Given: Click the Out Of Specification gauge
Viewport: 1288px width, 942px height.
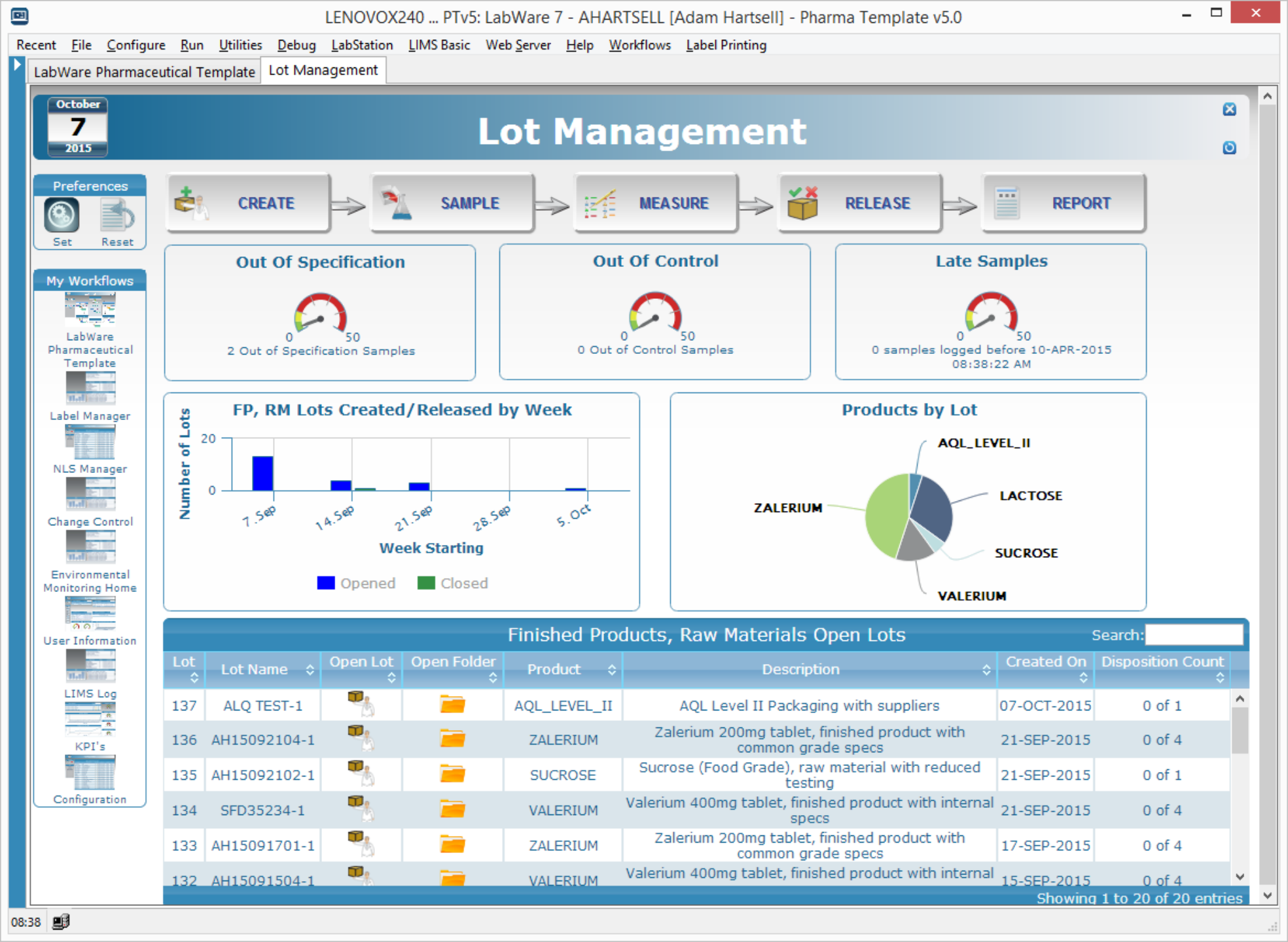Looking at the screenshot, I should [320, 313].
